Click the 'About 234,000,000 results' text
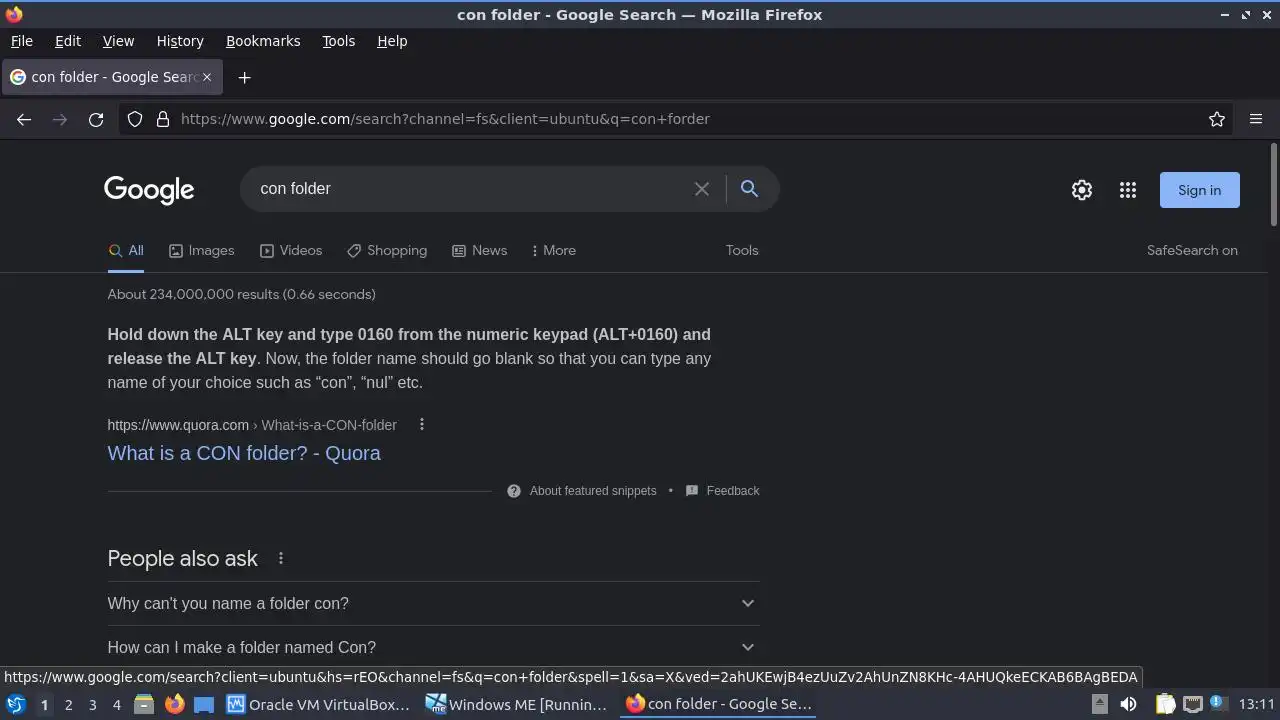Image resolution: width=1280 pixels, height=720 pixels. [241, 294]
